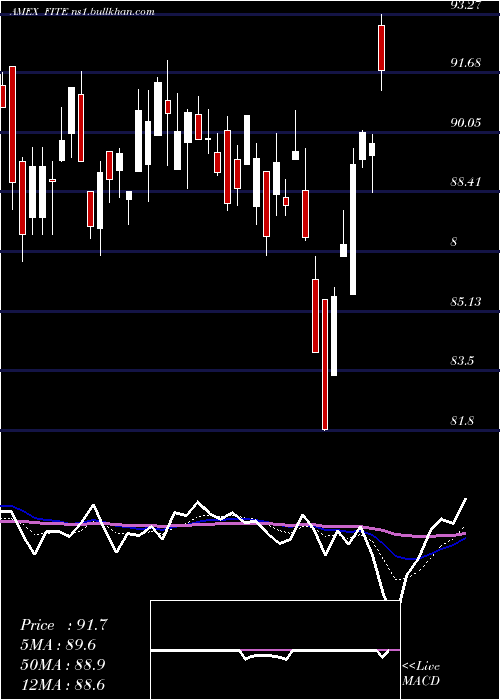Screen dimensions: 500x700
Task: Select the 81.8 price axis label
Action: click(462, 421)
